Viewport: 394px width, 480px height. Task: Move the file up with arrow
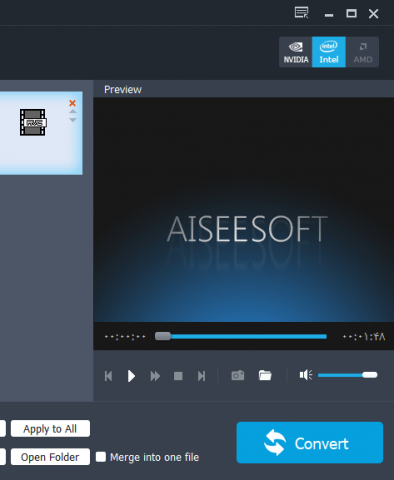point(73,111)
